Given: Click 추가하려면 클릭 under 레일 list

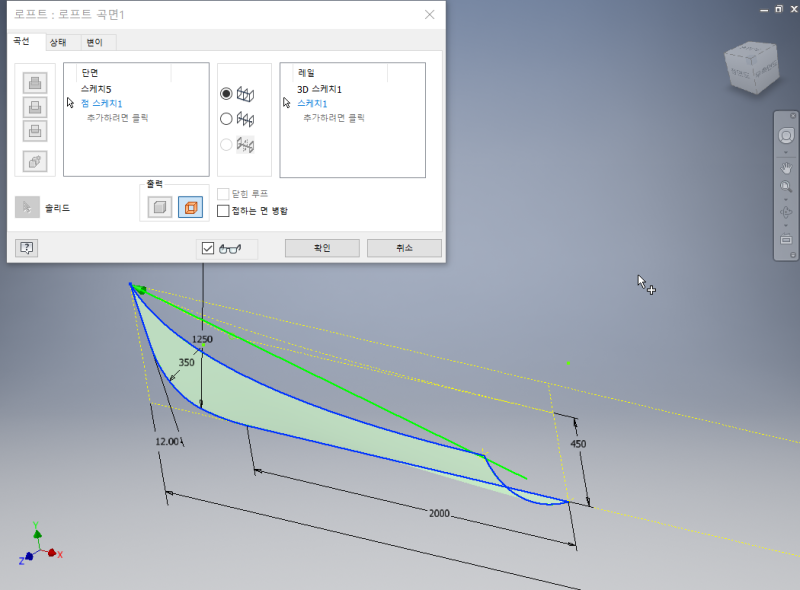Looking at the screenshot, I should coord(334,118).
